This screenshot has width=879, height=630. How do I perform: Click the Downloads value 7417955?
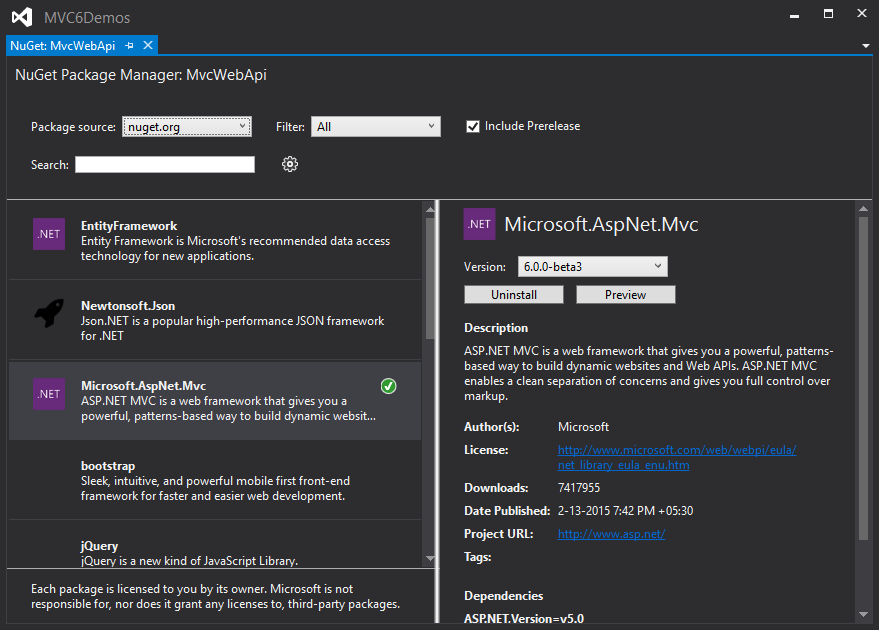coord(579,488)
